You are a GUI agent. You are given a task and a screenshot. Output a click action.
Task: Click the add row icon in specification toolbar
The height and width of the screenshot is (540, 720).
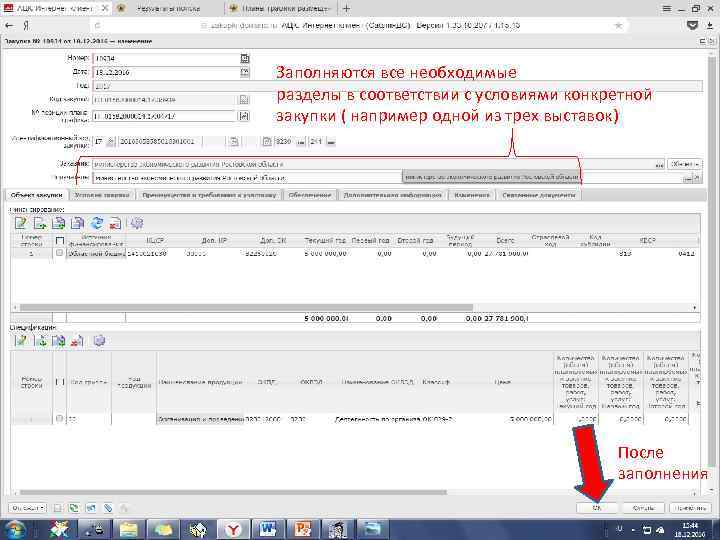[41, 341]
